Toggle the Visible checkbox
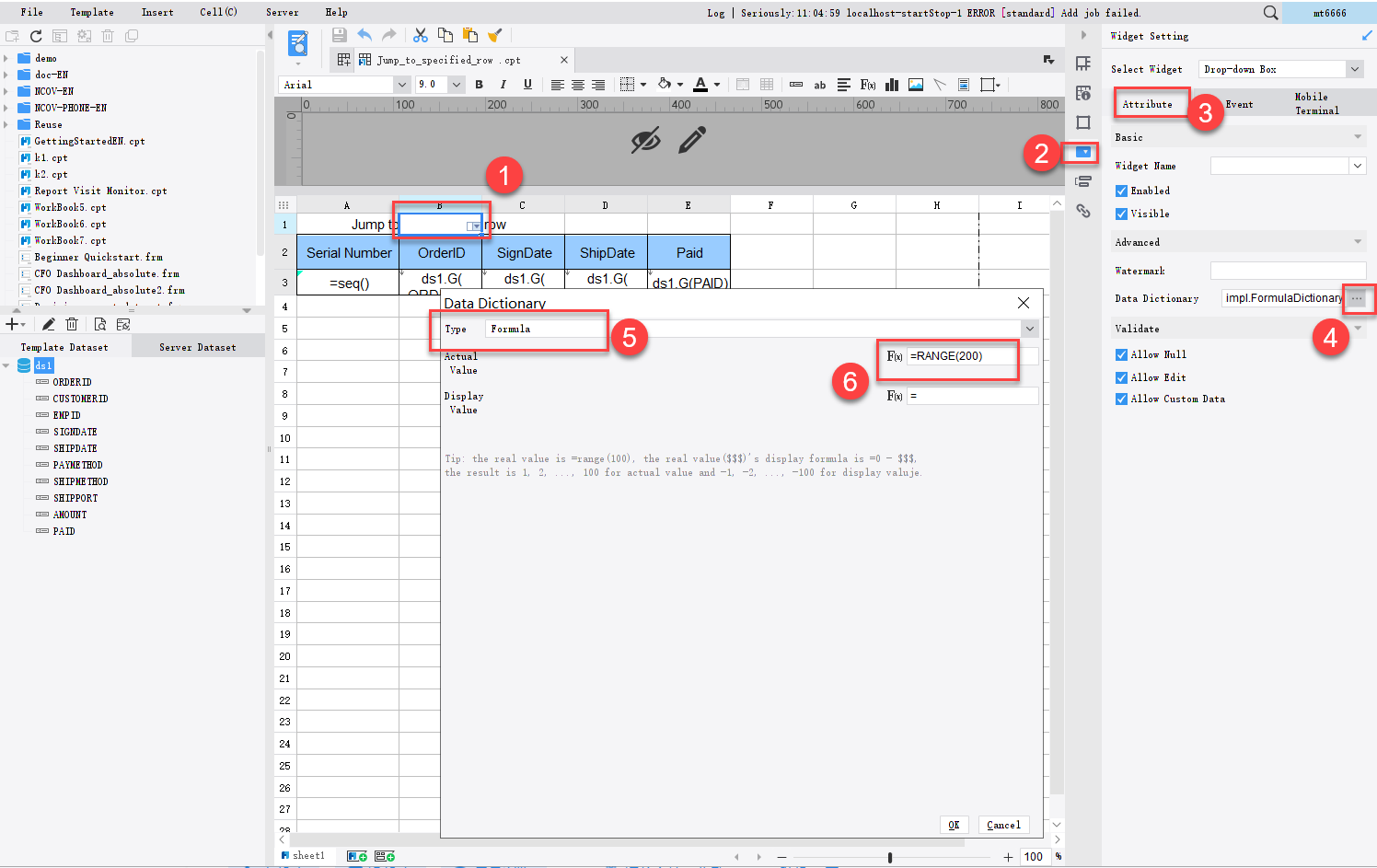The width and height of the screenshot is (1377, 868). tap(1121, 214)
